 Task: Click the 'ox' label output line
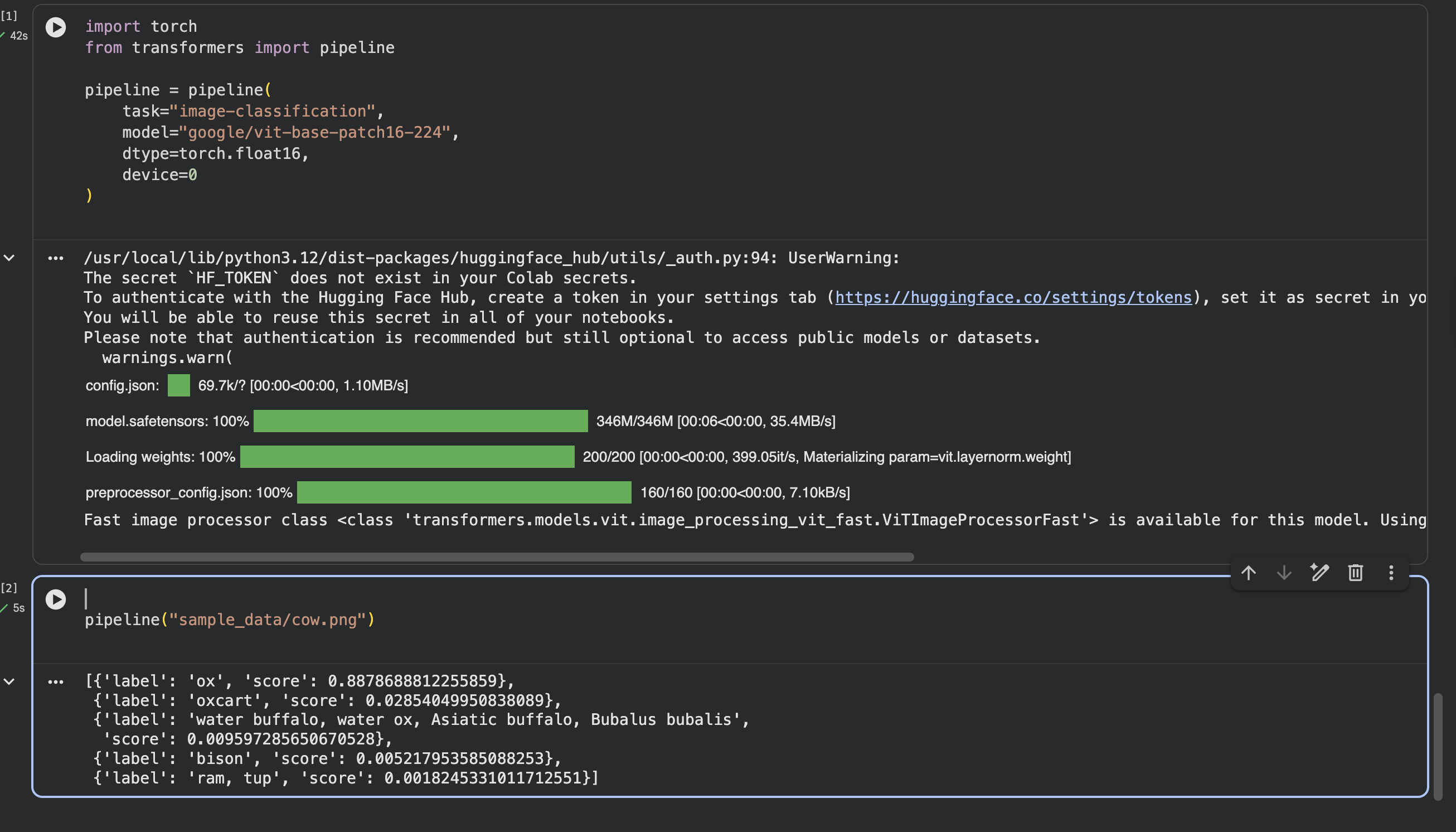point(300,681)
